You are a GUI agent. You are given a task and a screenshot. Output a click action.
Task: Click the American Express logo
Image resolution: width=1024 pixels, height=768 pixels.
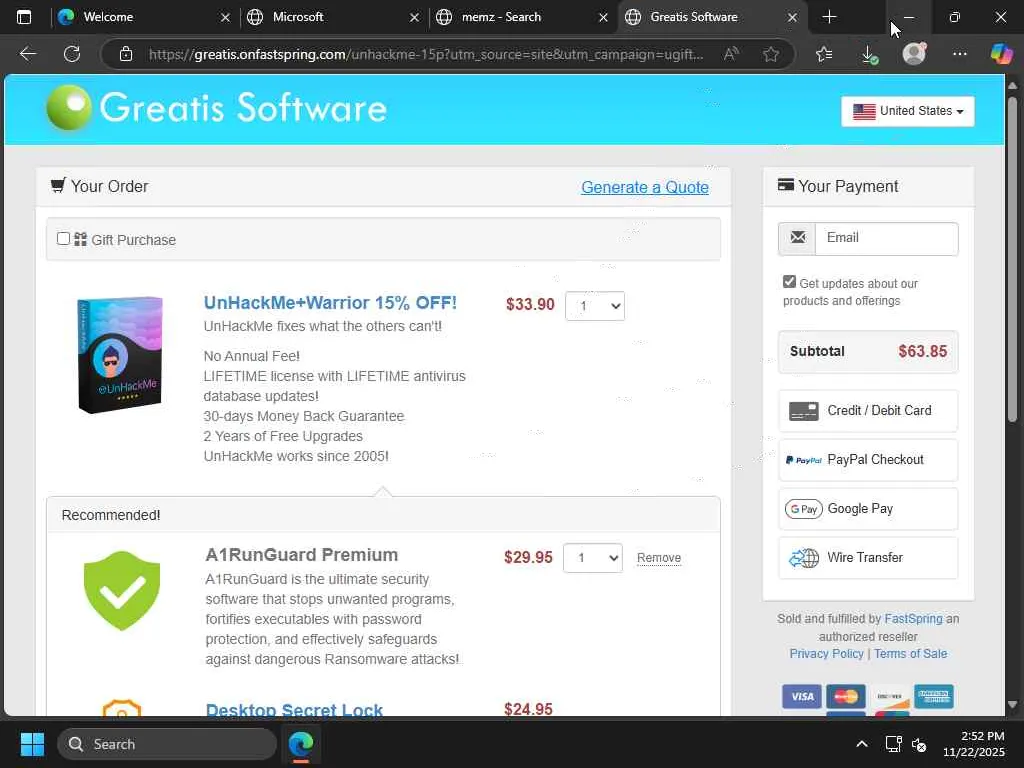tap(934, 697)
